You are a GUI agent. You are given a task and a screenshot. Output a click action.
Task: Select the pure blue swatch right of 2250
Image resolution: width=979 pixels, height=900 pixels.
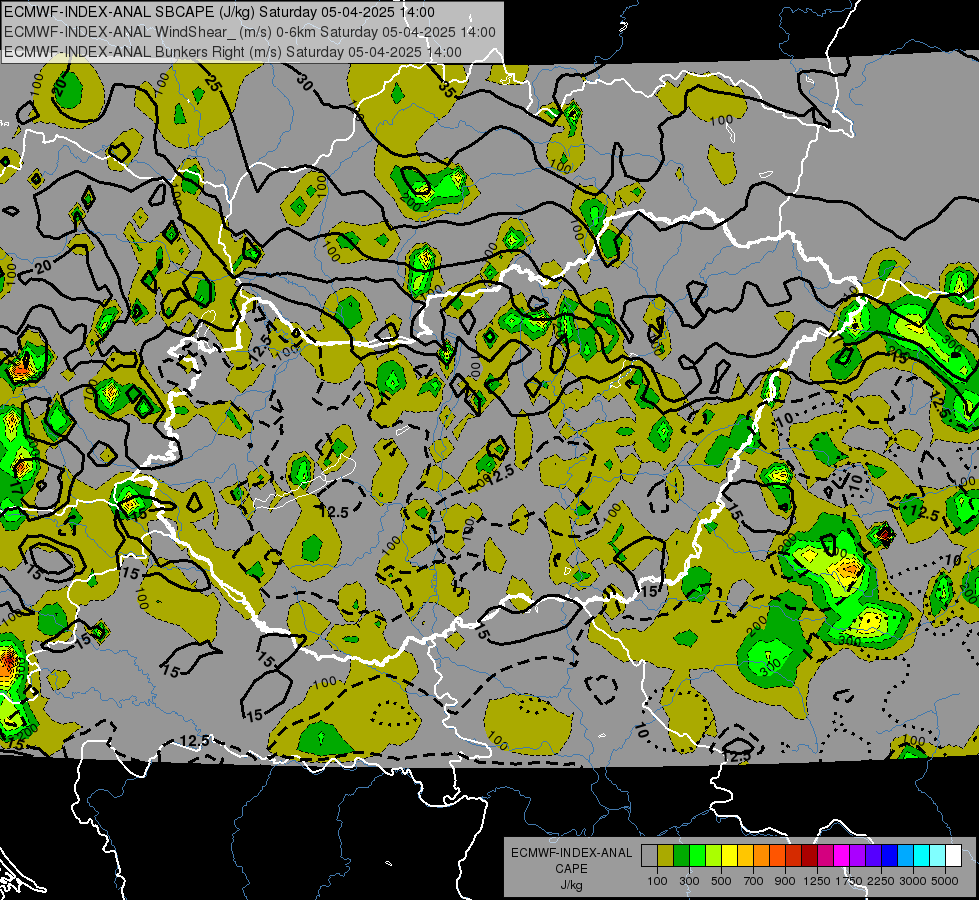[x=890, y=856]
